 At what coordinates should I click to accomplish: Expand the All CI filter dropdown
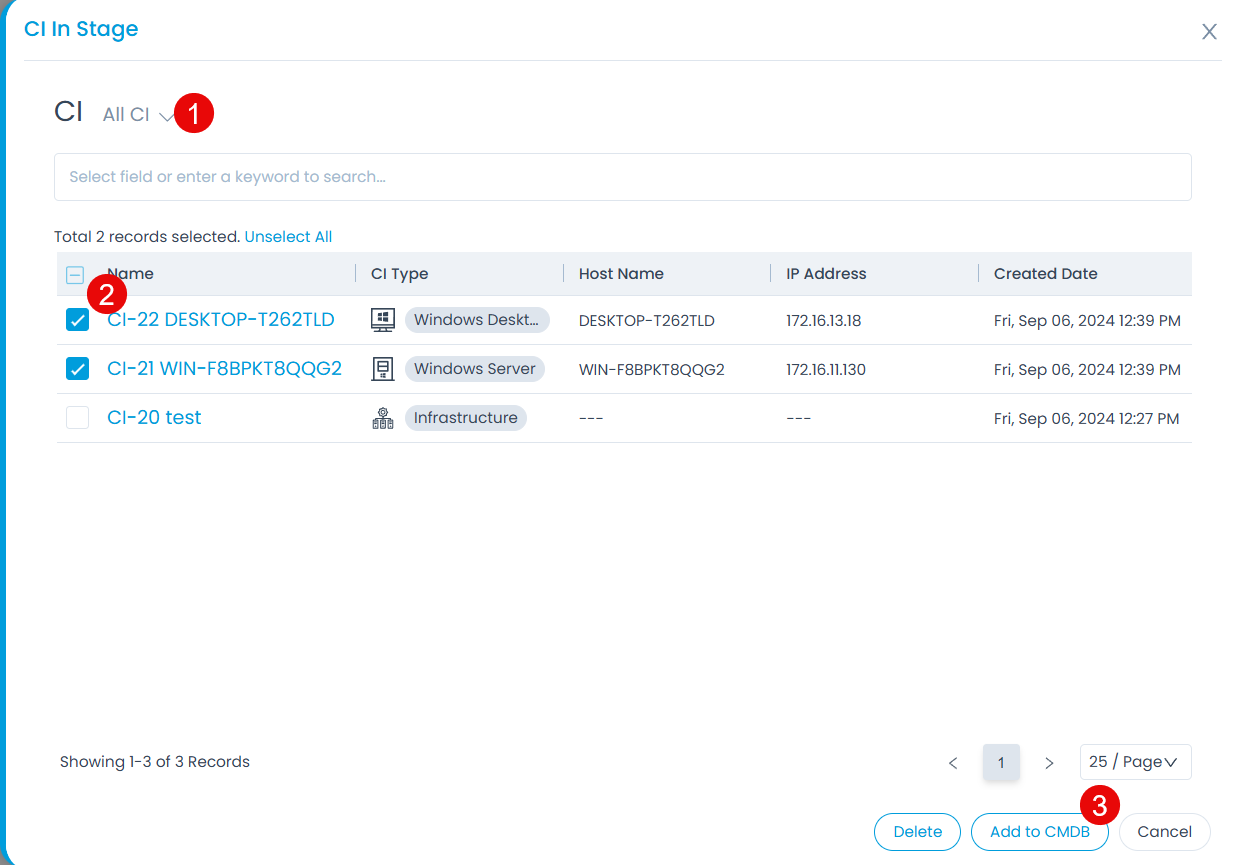(137, 116)
